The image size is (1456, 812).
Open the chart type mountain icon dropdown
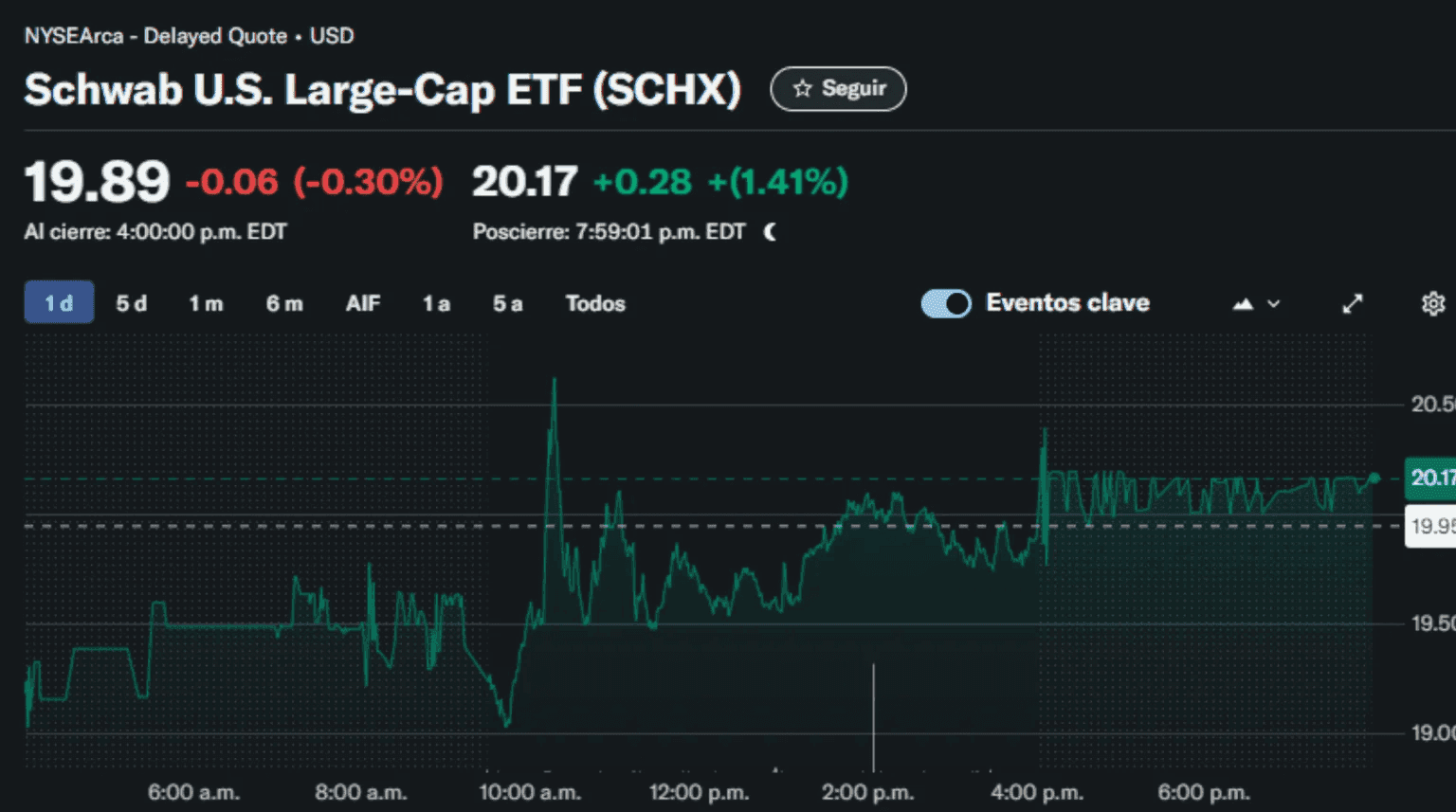point(1243,304)
